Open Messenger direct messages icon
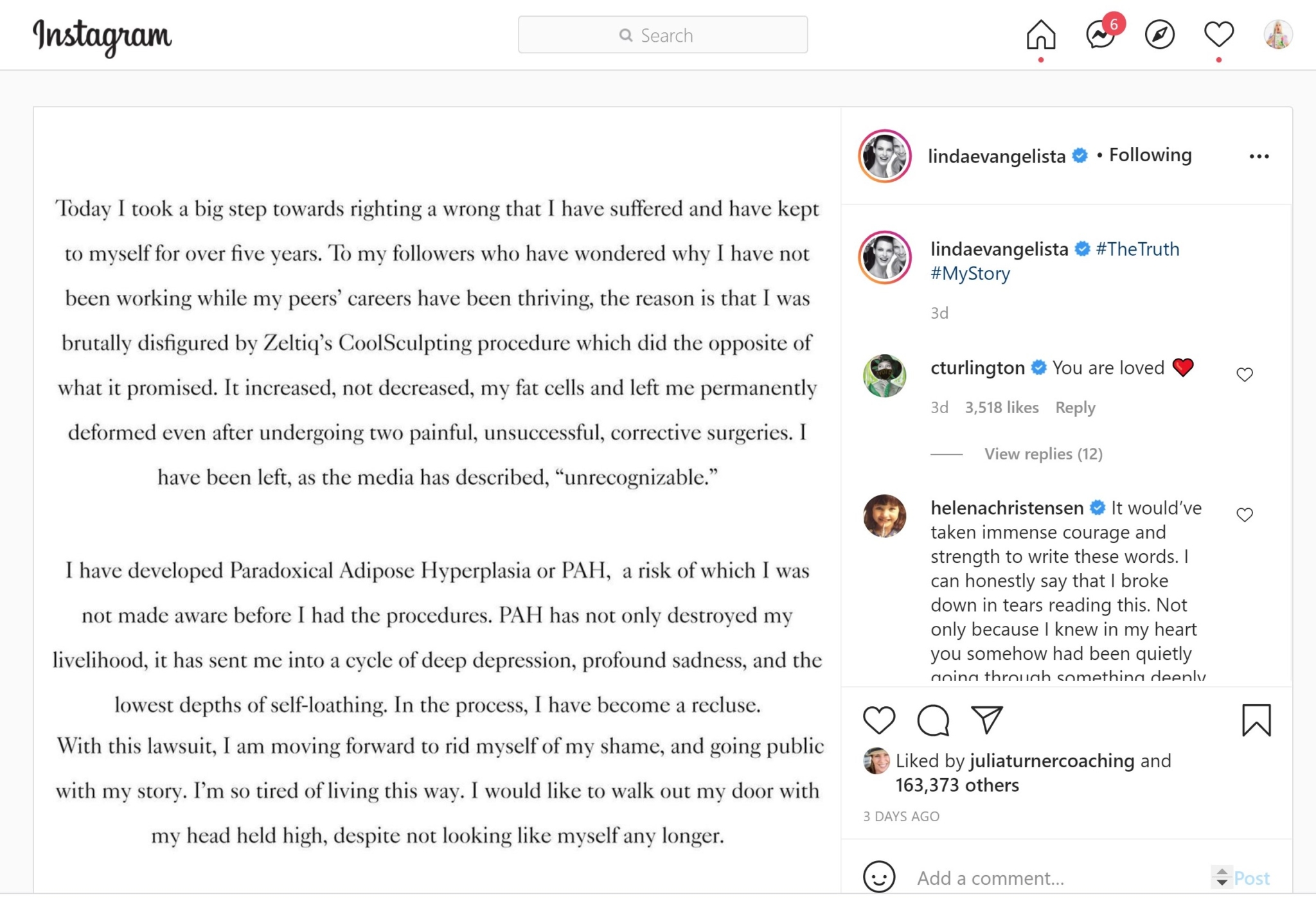1316x915 pixels. (x=1100, y=35)
